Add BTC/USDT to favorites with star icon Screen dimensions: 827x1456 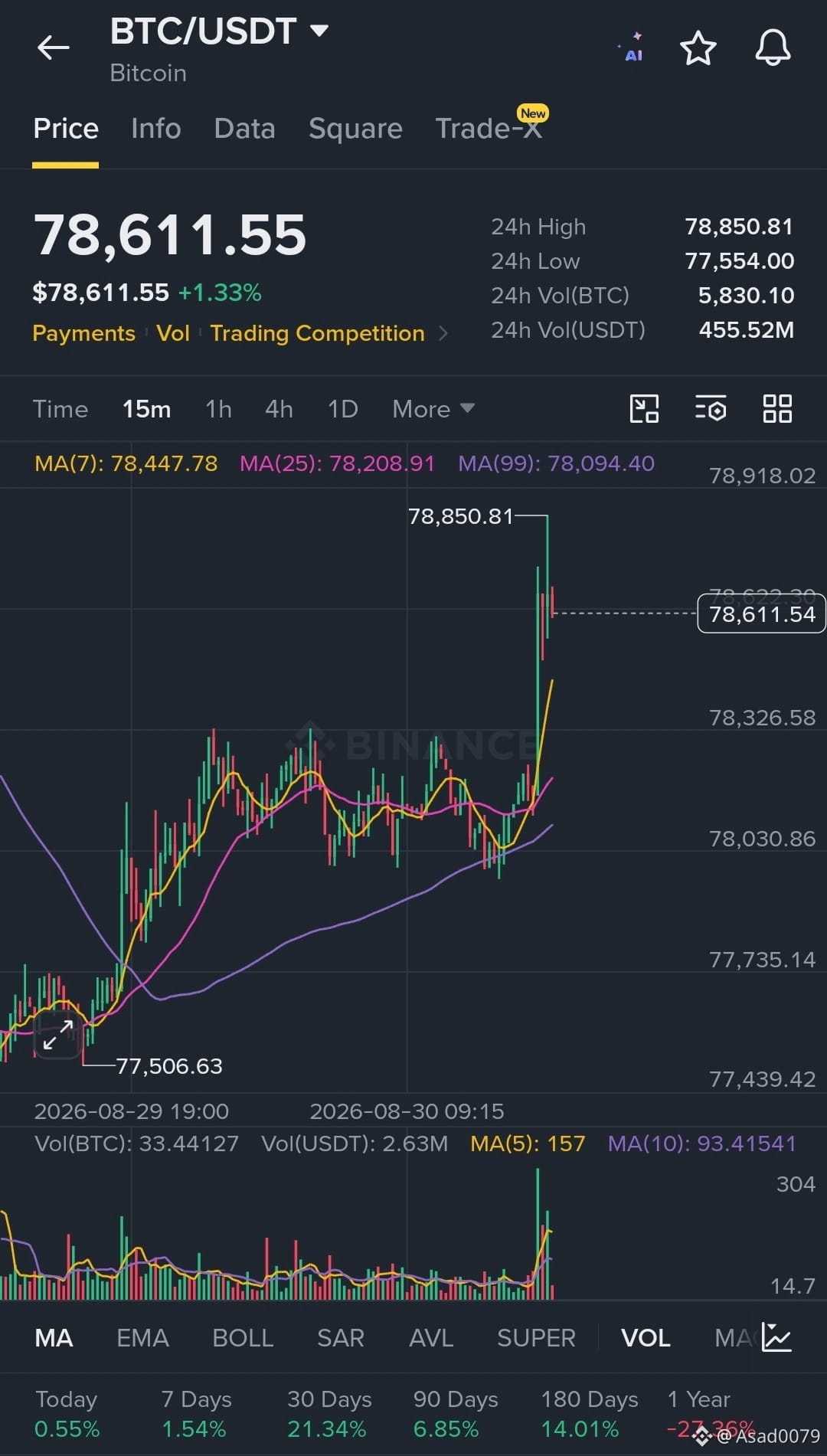(x=698, y=48)
